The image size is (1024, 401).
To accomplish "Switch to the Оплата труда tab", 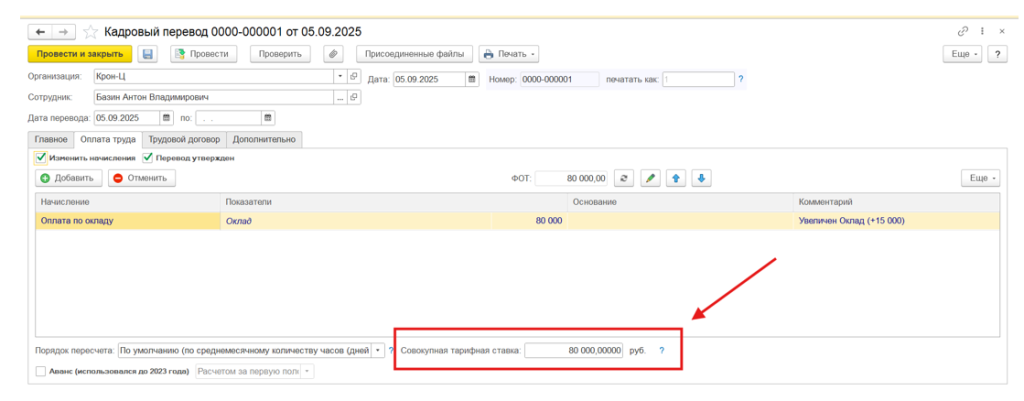I will click(108, 139).
